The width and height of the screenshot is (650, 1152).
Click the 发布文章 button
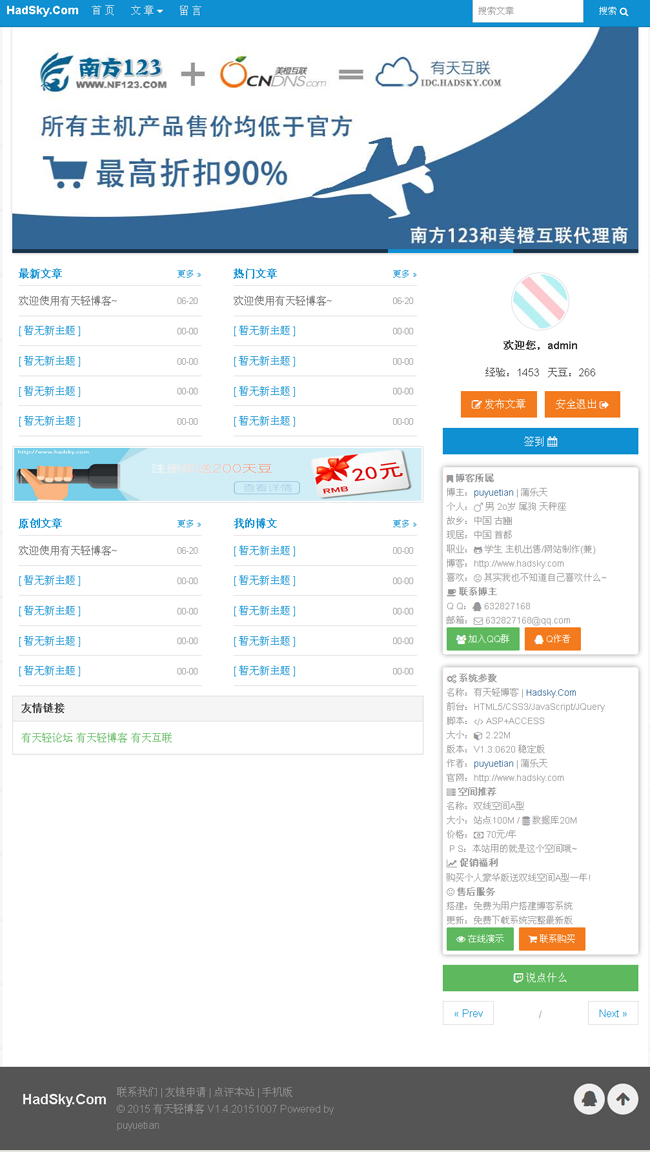click(x=499, y=404)
